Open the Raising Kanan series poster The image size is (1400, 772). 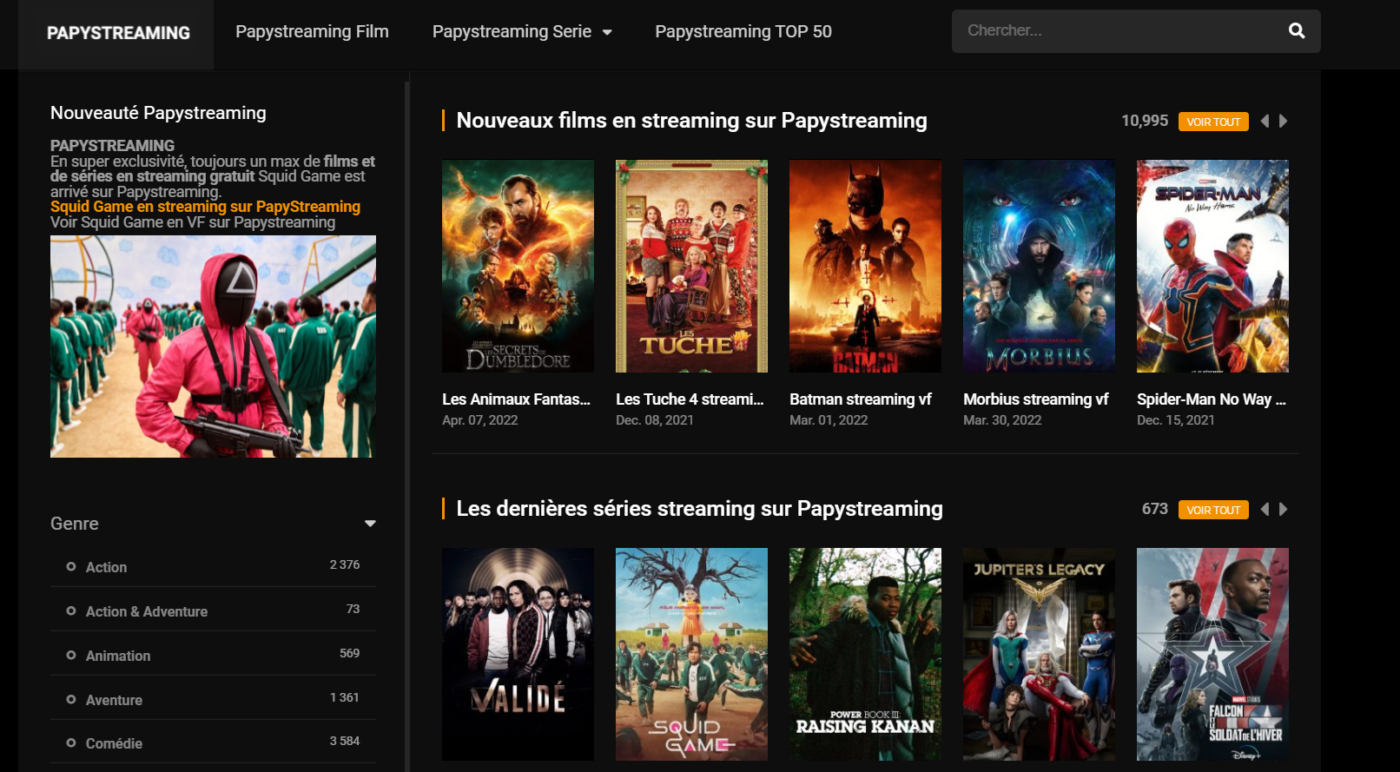coord(865,654)
